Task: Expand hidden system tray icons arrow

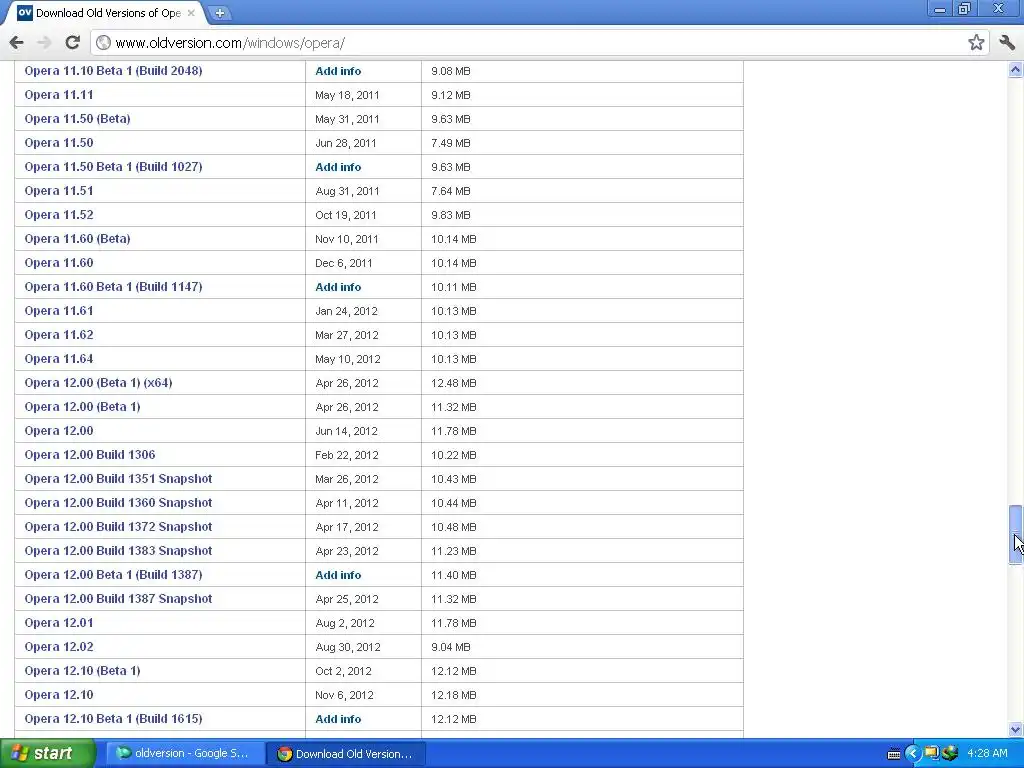Action: [x=912, y=754]
